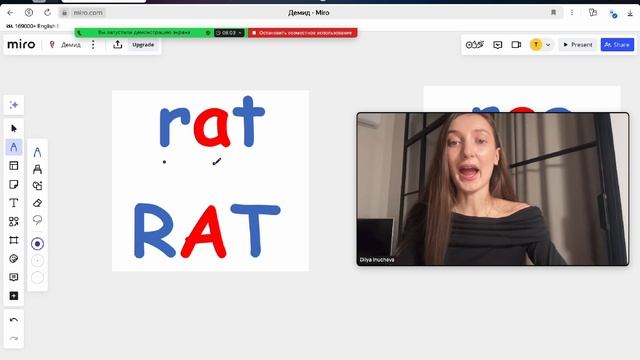
Task: Open the Shapes and lines tool
Action: tap(13, 221)
